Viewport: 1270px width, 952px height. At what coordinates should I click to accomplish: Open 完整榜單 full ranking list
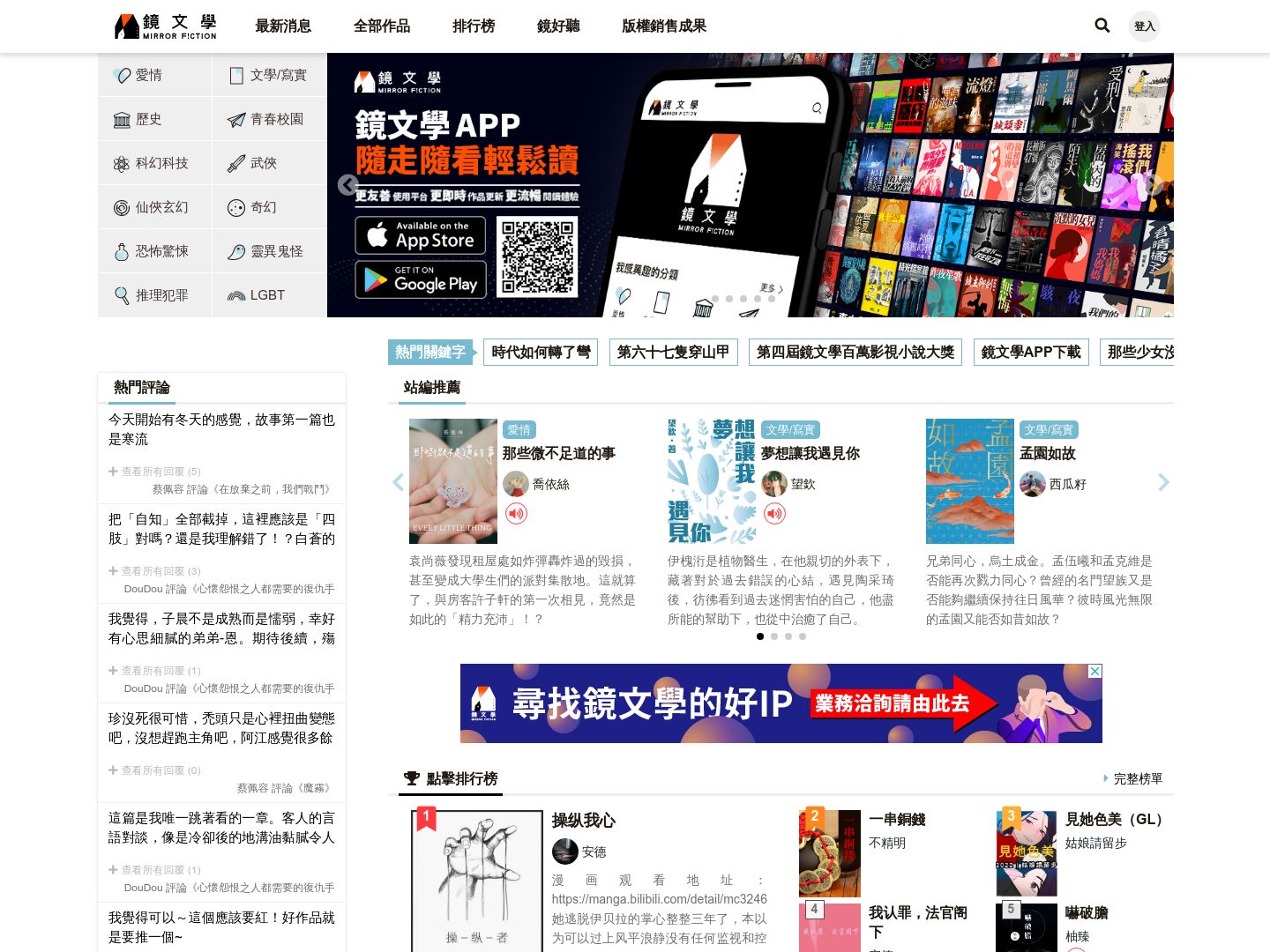pos(1133,778)
